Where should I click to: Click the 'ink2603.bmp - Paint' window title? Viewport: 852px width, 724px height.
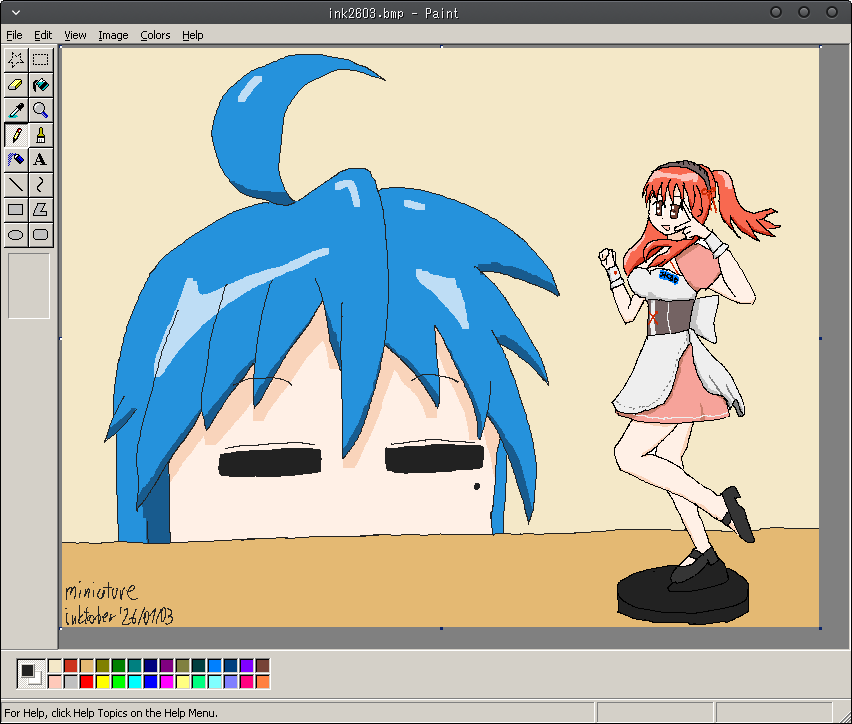click(393, 13)
